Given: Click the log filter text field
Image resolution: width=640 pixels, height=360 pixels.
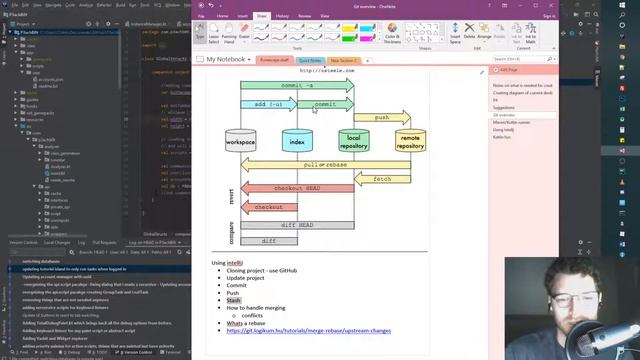Looking at the screenshot, I should click(38, 253).
